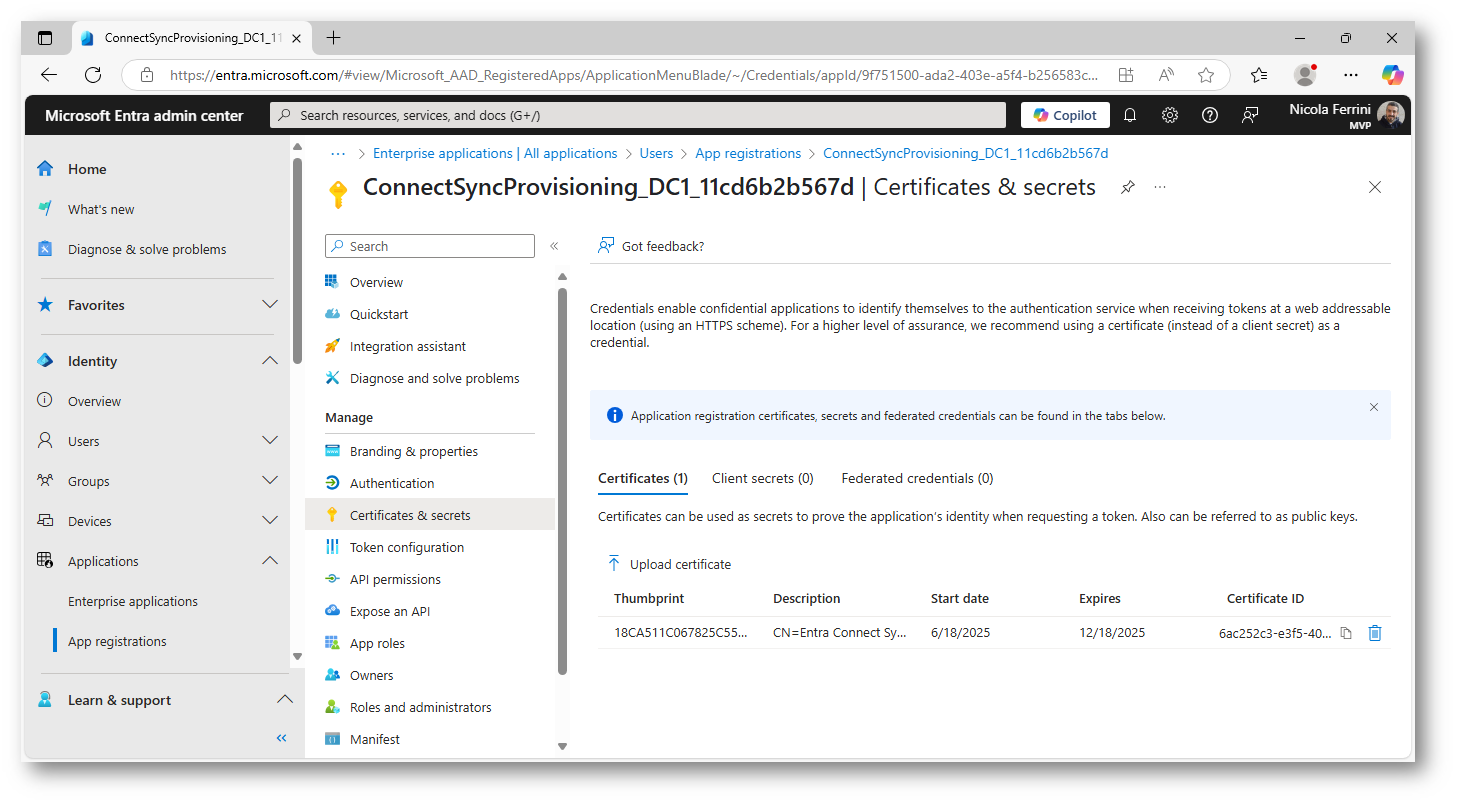Select thumbprint 18CA511C067825C55...
1457x804 pixels.
pyautogui.click(x=680, y=633)
